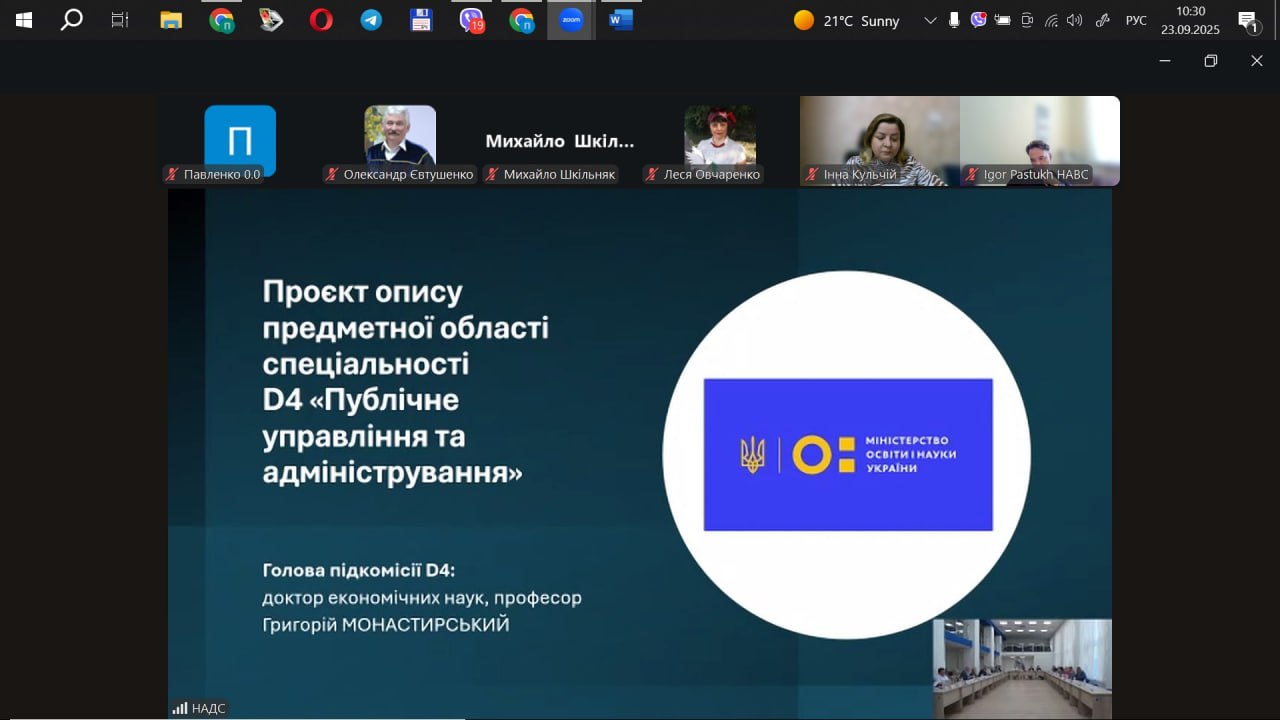Open Telegram from the taskbar
Viewport: 1280px width, 720px height.
[x=371, y=20]
